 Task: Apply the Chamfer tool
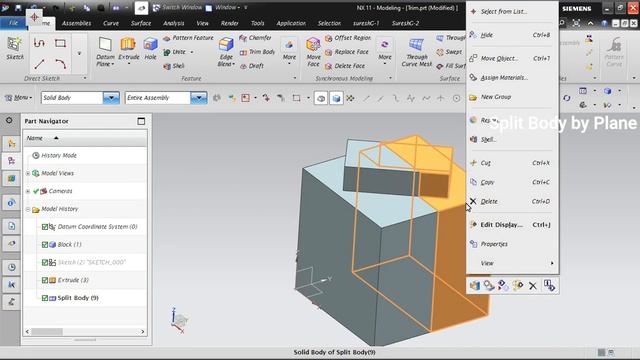coord(256,38)
